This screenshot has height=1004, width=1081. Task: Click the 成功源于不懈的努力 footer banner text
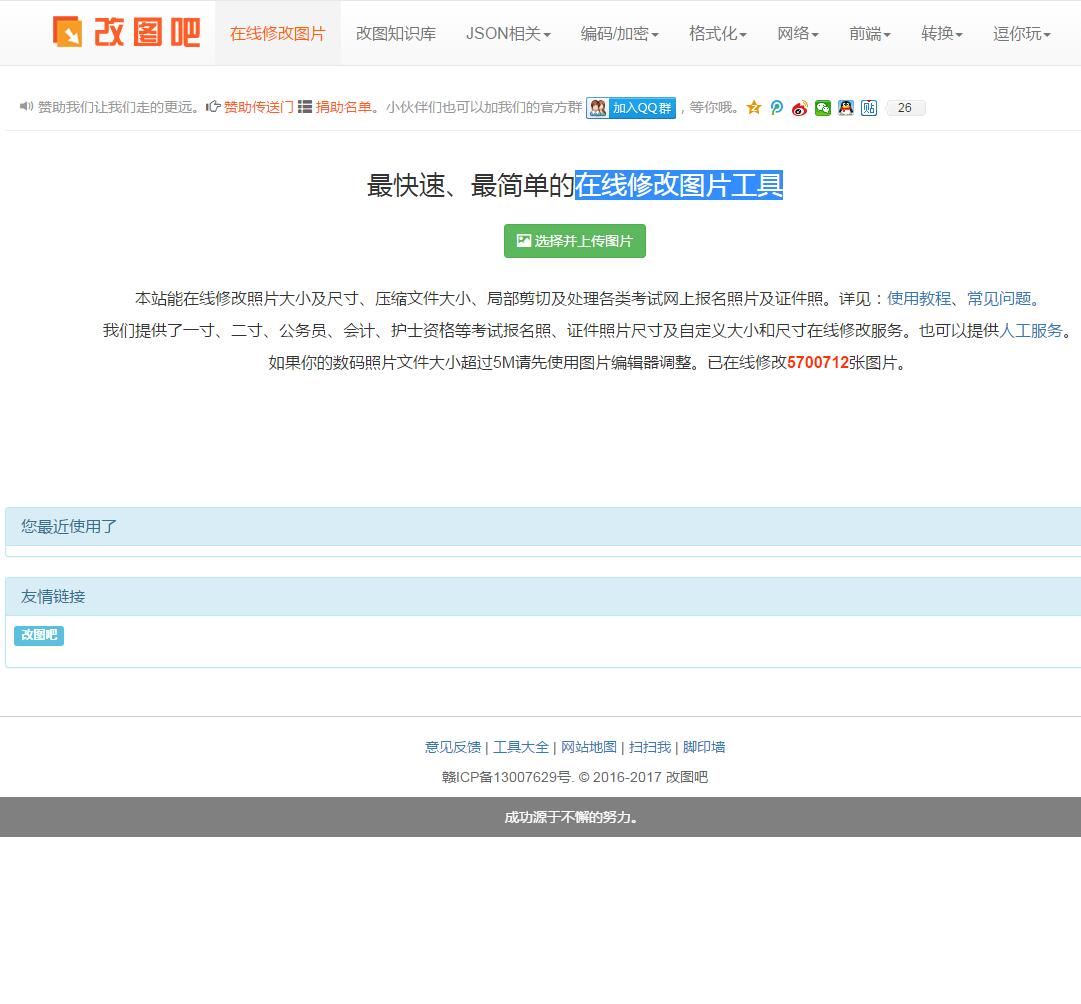tap(571, 817)
